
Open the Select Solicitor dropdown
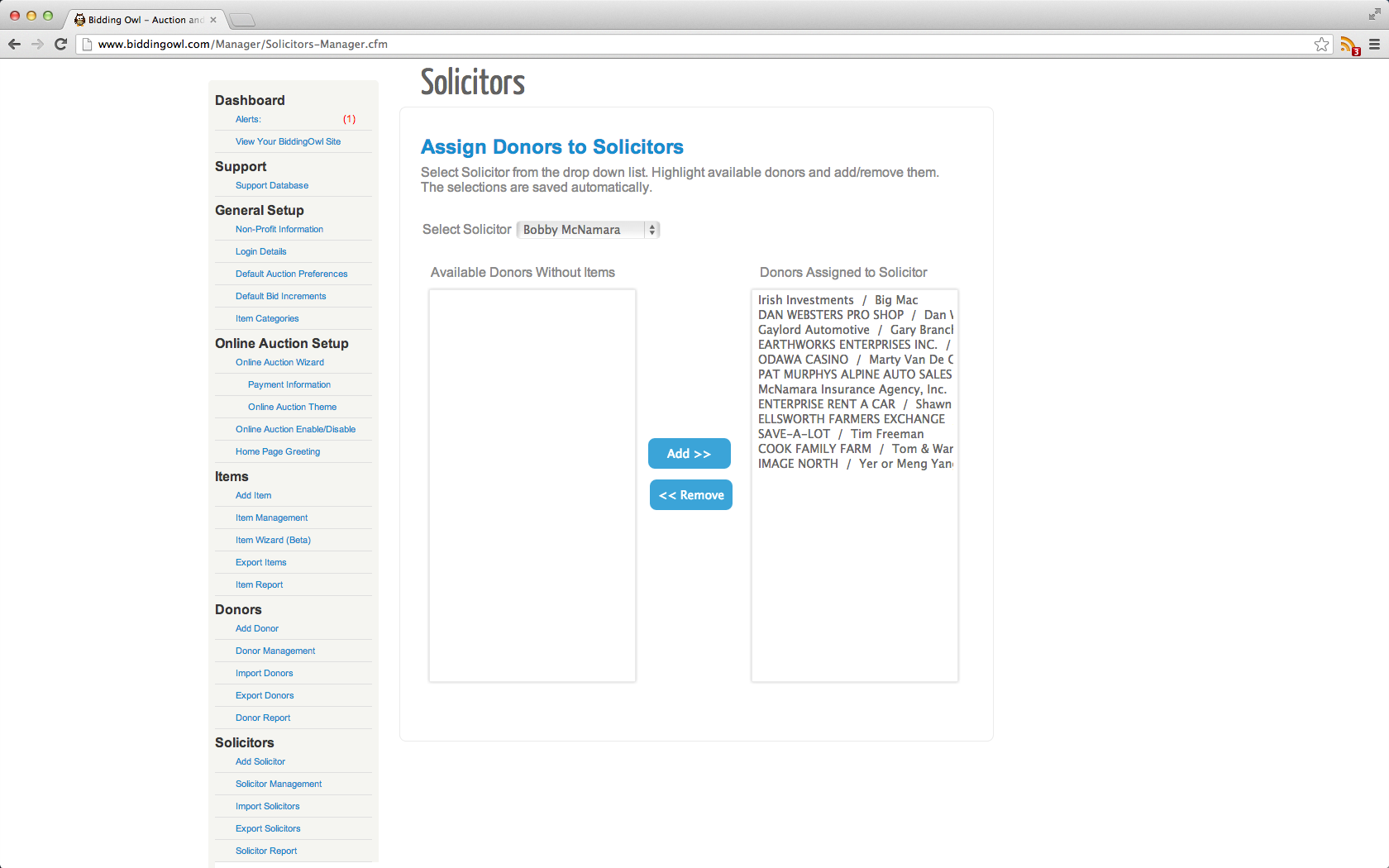pos(588,230)
